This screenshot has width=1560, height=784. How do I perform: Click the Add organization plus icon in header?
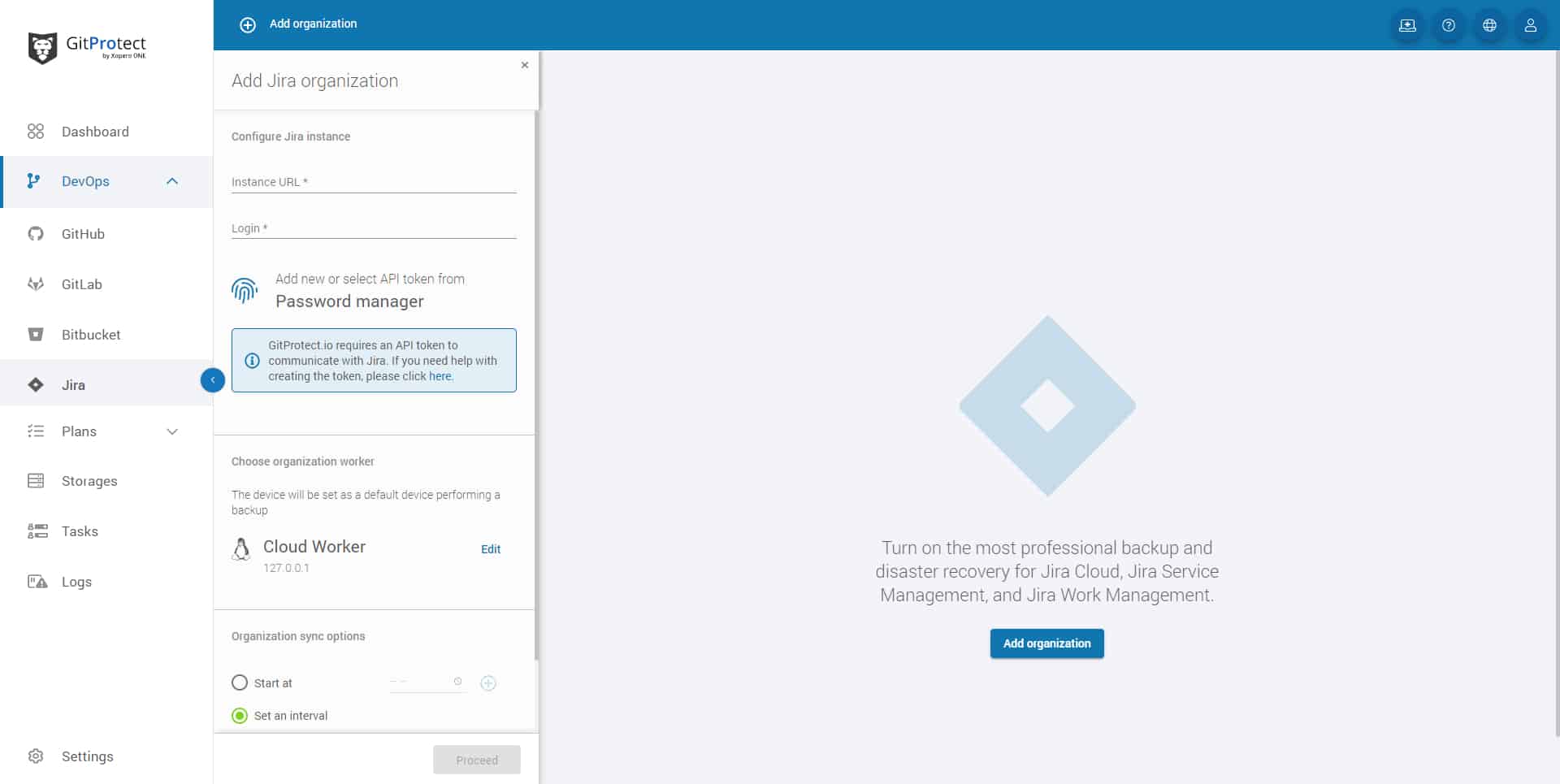[x=248, y=25]
